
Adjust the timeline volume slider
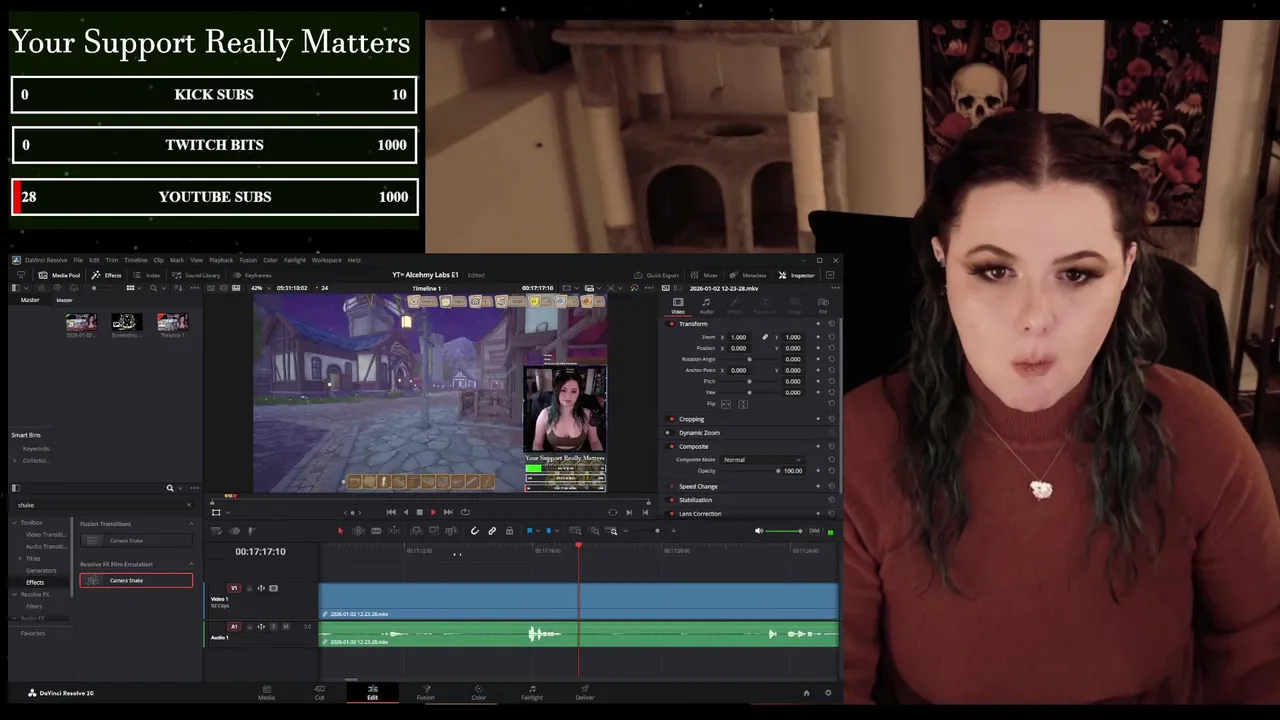784,531
